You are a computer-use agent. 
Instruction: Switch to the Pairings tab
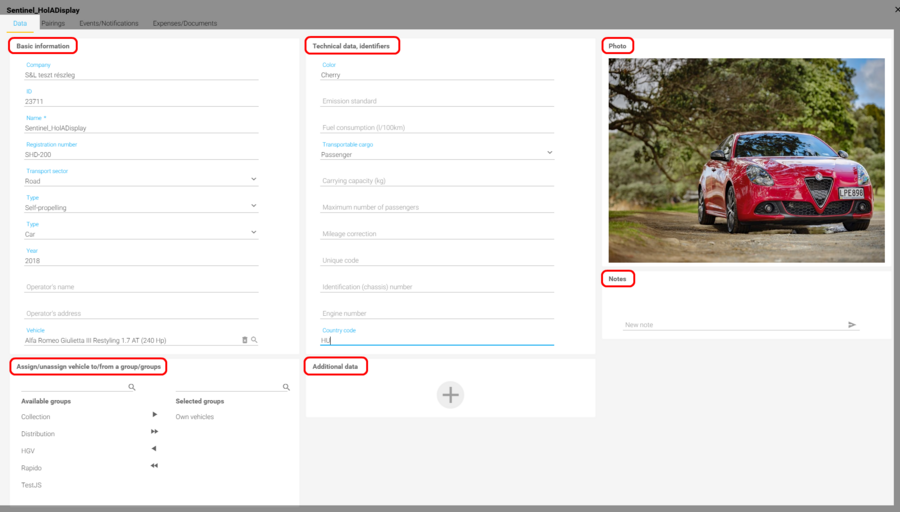point(53,24)
